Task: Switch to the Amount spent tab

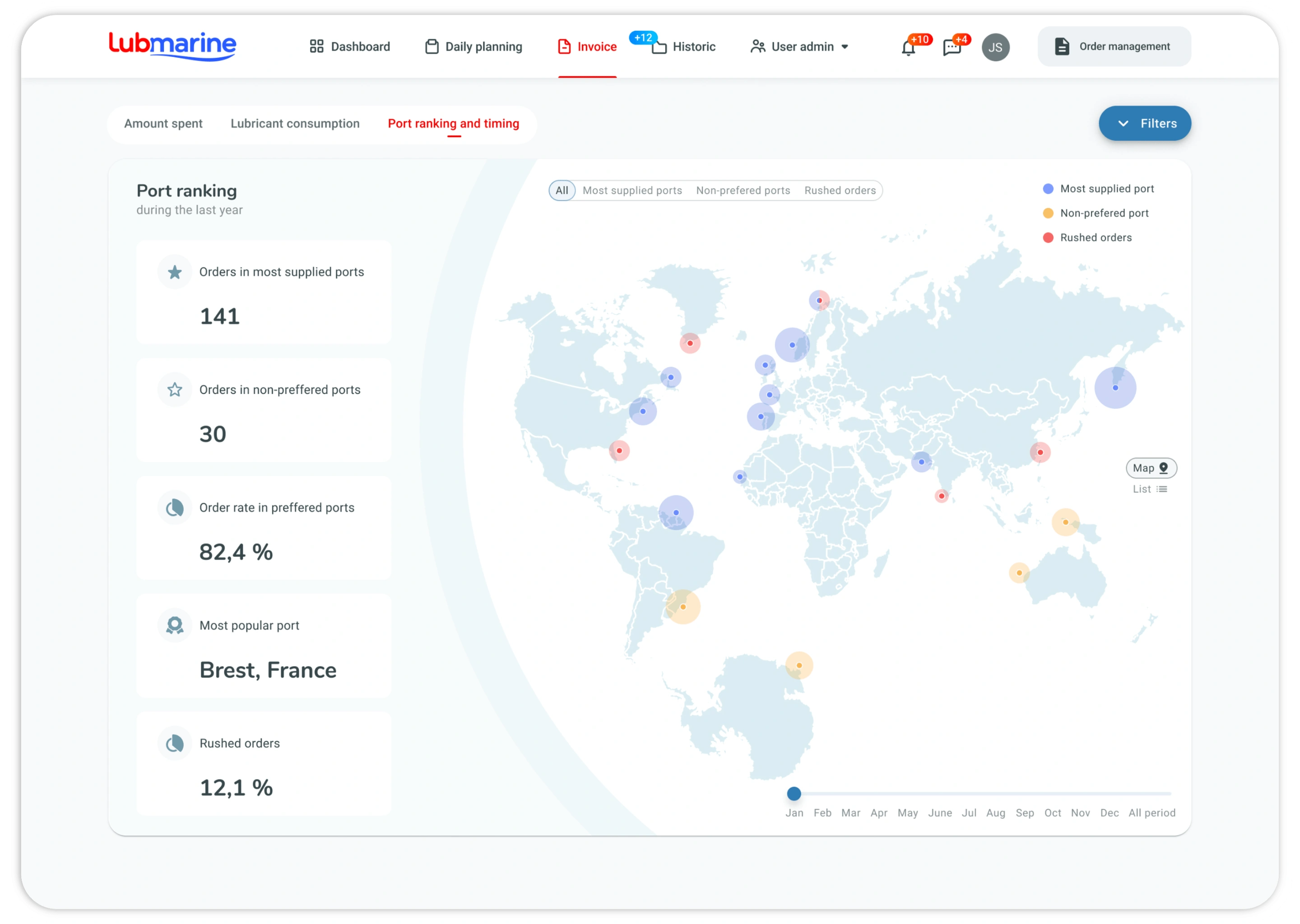Action: pyautogui.click(x=163, y=124)
